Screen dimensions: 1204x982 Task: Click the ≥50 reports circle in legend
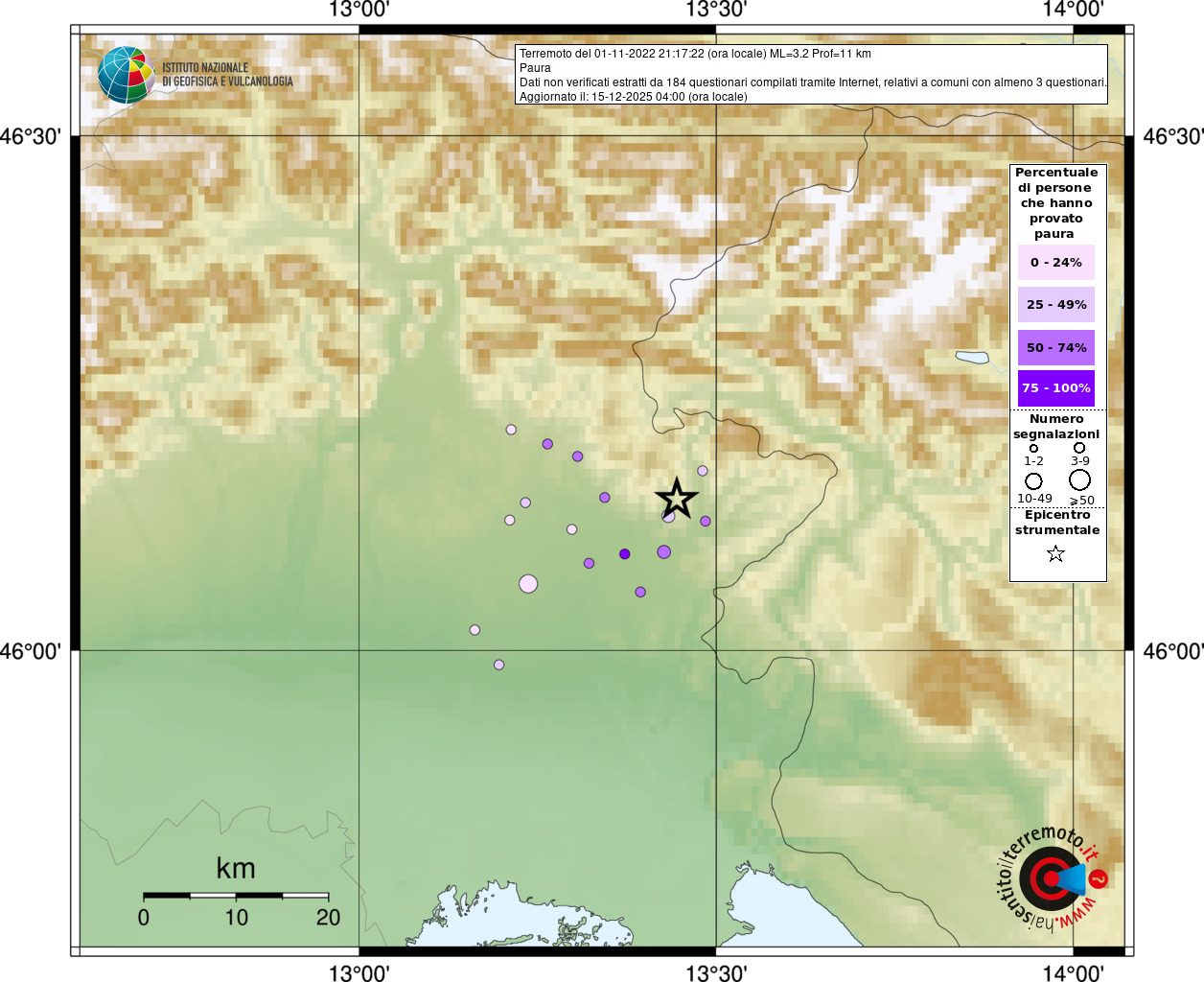[x=1080, y=479]
